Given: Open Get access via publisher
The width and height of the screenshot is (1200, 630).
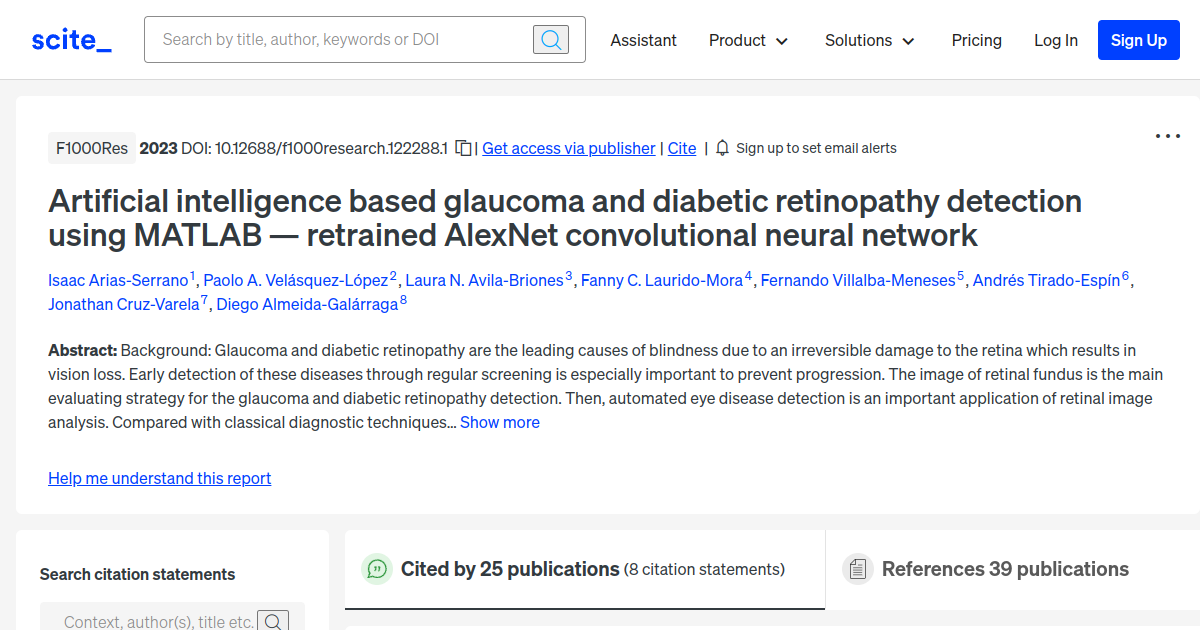Looking at the screenshot, I should (568, 148).
